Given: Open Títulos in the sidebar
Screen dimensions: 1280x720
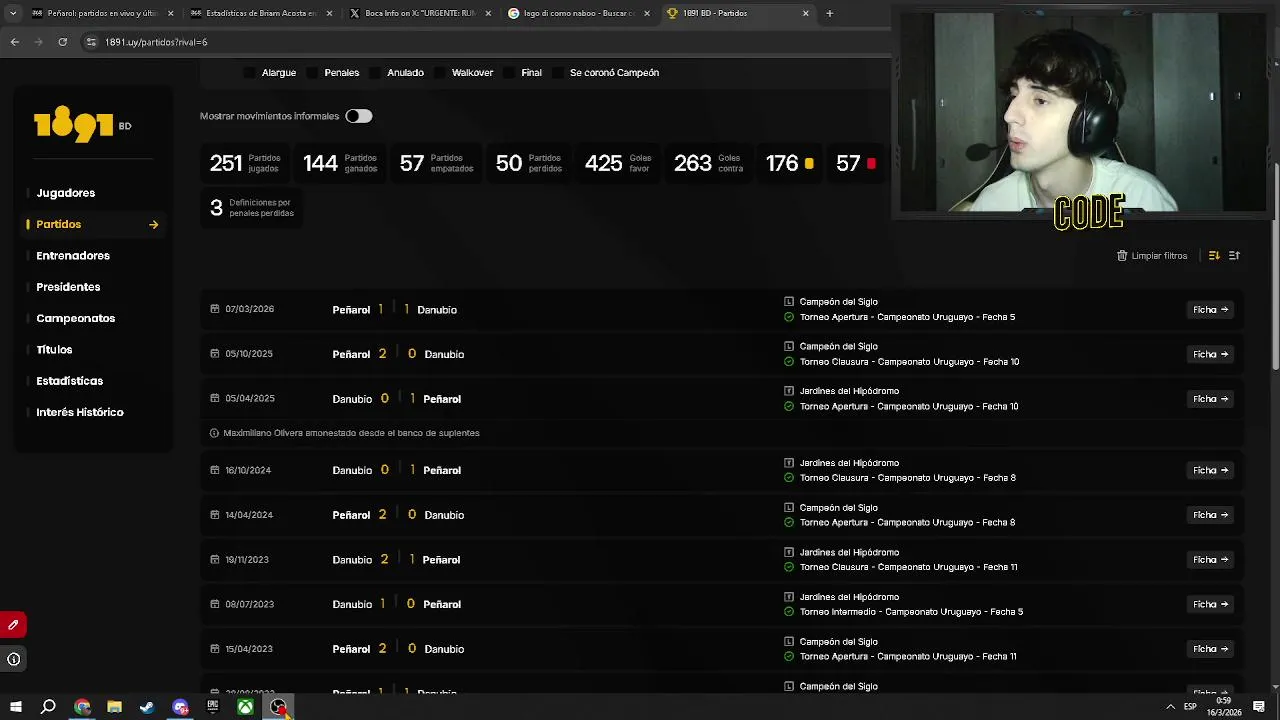Looking at the screenshot, I should coord(54,350).
